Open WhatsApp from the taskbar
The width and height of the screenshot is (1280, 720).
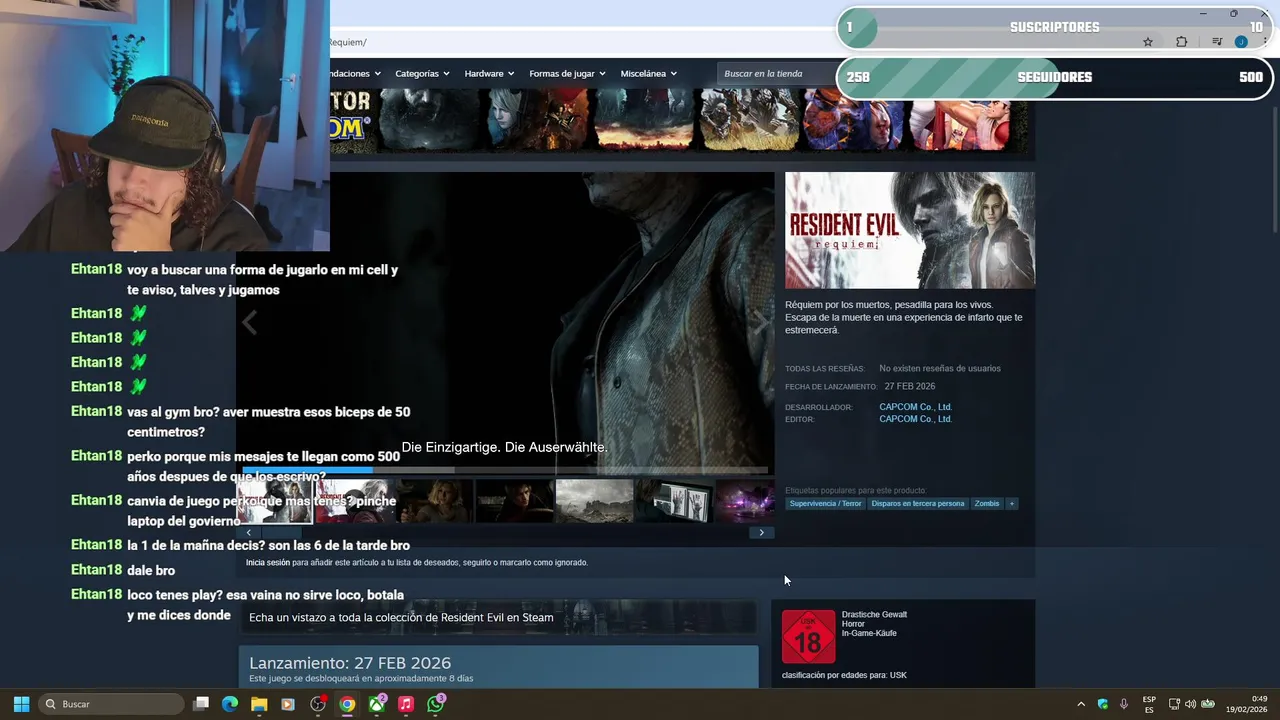435,704
